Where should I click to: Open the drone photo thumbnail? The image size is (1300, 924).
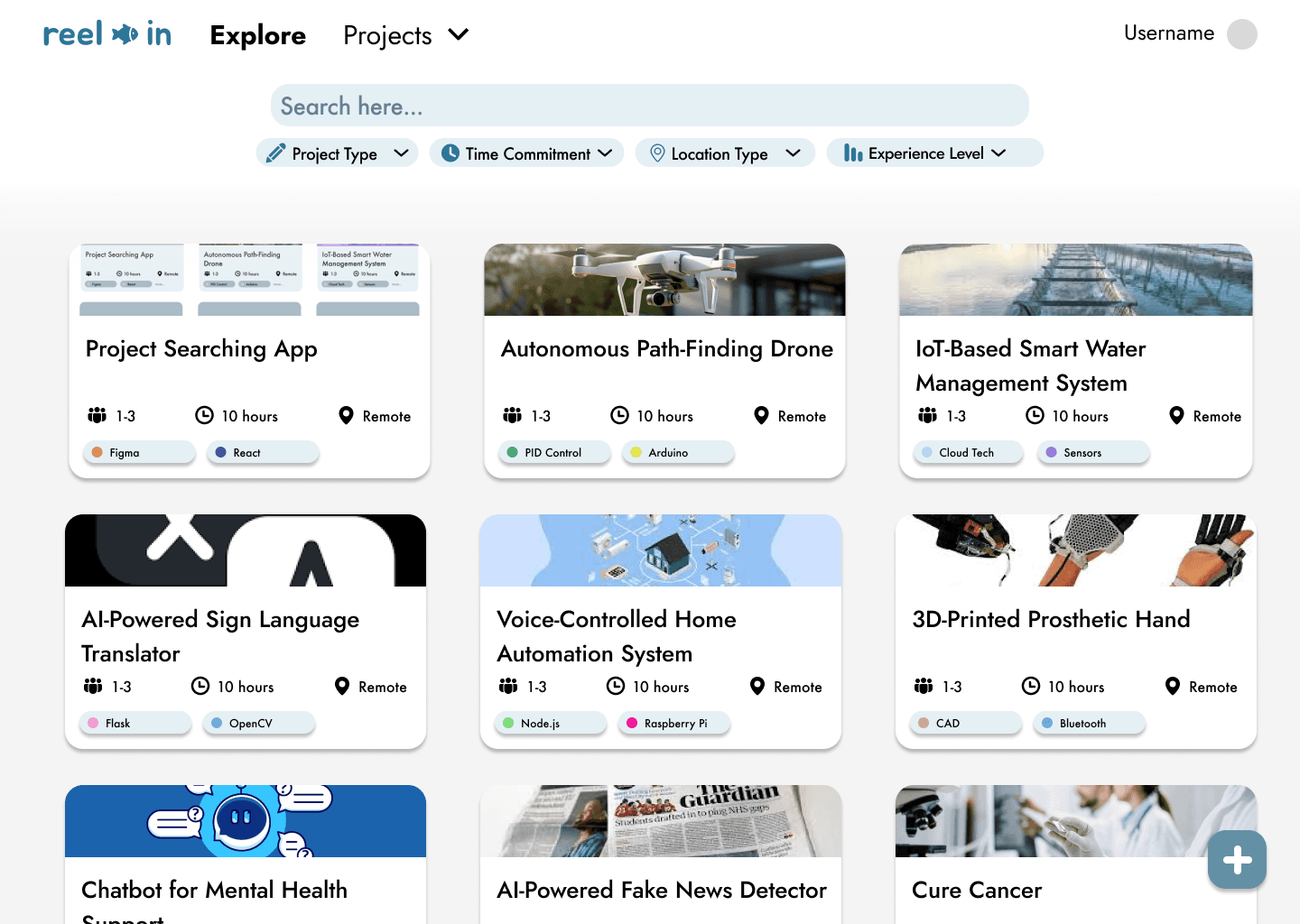[x=664, y=280]
